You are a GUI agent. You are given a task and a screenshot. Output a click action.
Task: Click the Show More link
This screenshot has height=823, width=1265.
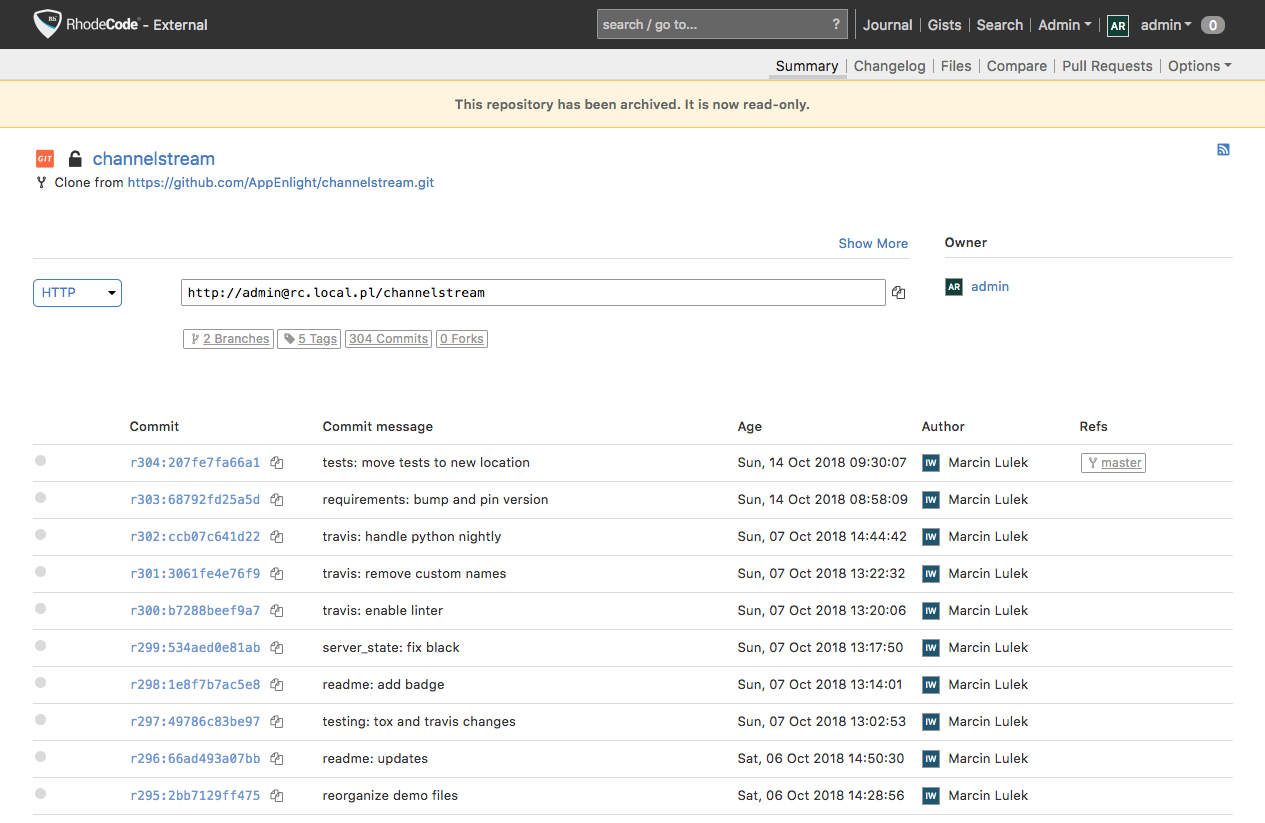[873, 243]
